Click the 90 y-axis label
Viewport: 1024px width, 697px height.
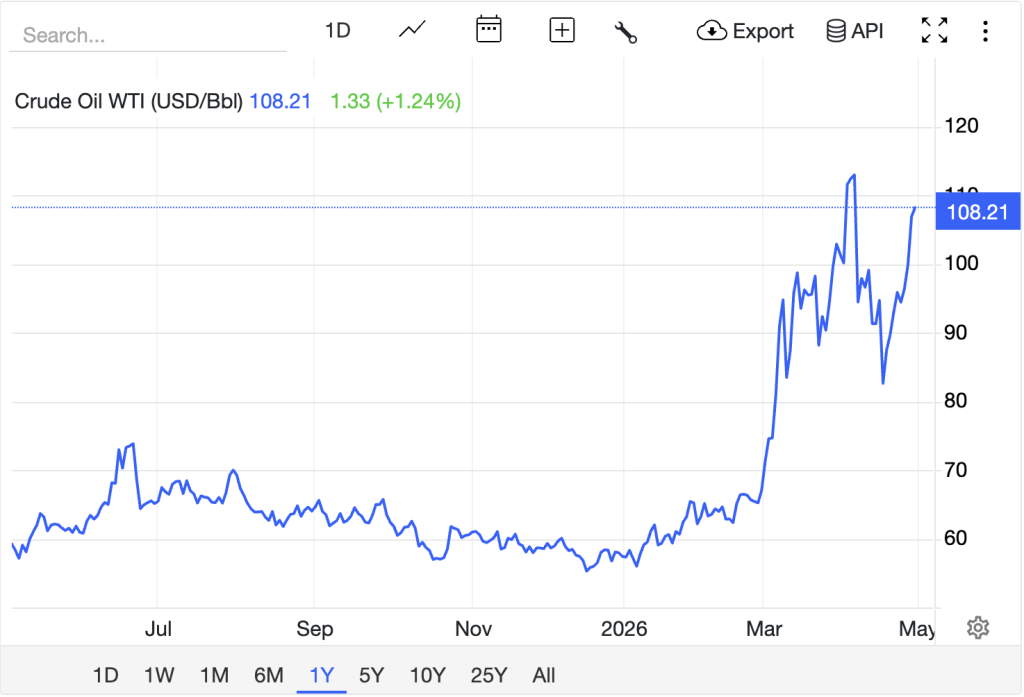pos(955,332)
